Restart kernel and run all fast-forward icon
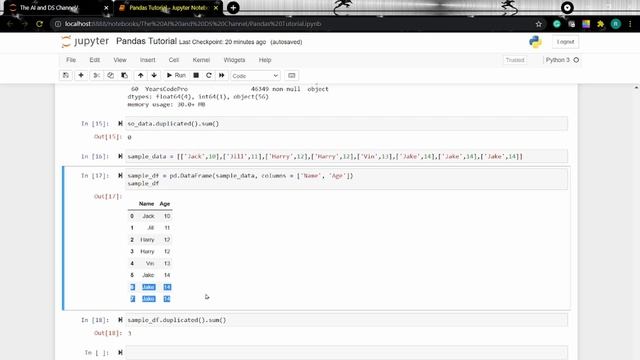 click(x=222, y=76)
